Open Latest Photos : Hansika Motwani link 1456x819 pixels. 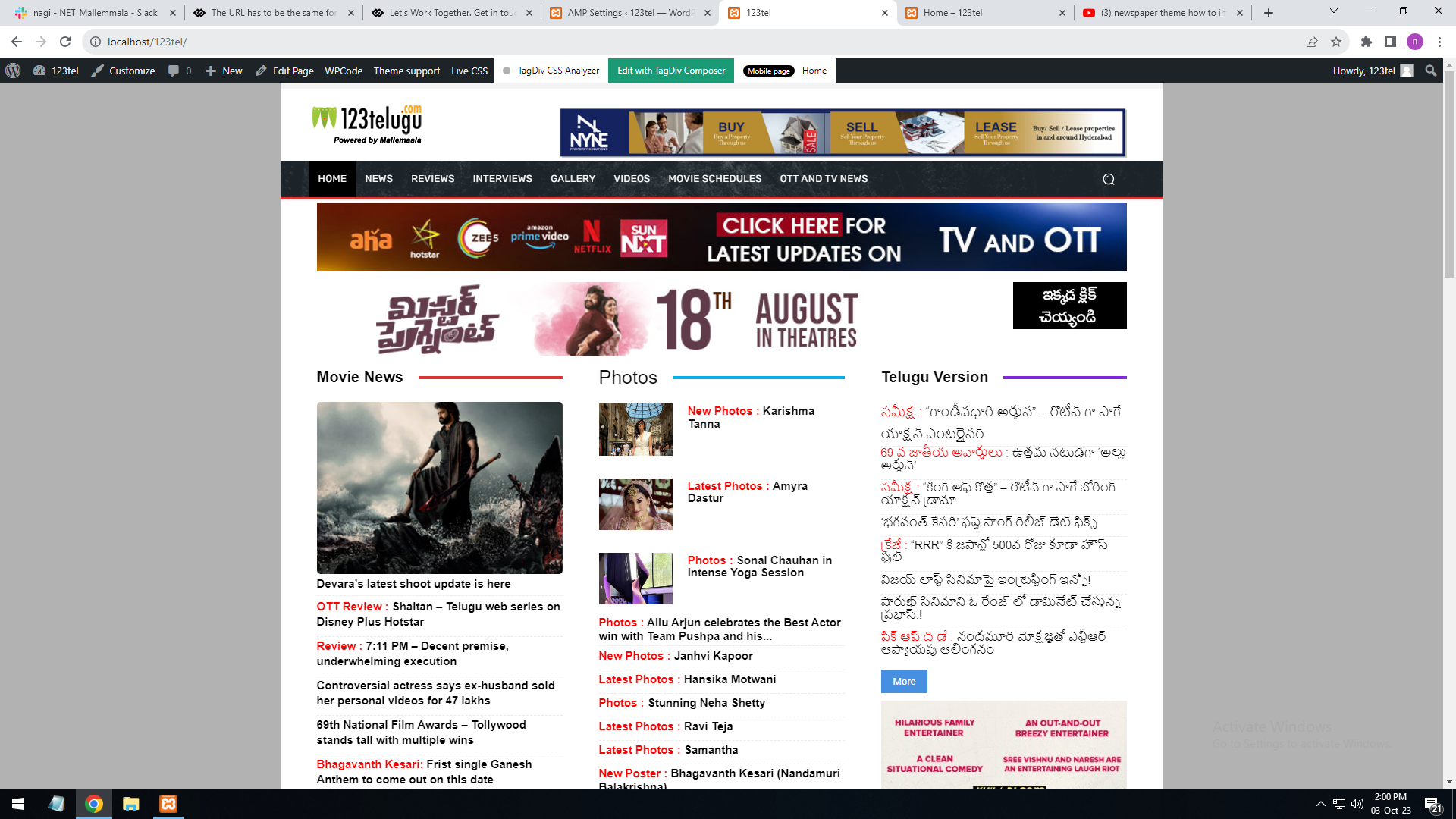(x=687, y=679)
